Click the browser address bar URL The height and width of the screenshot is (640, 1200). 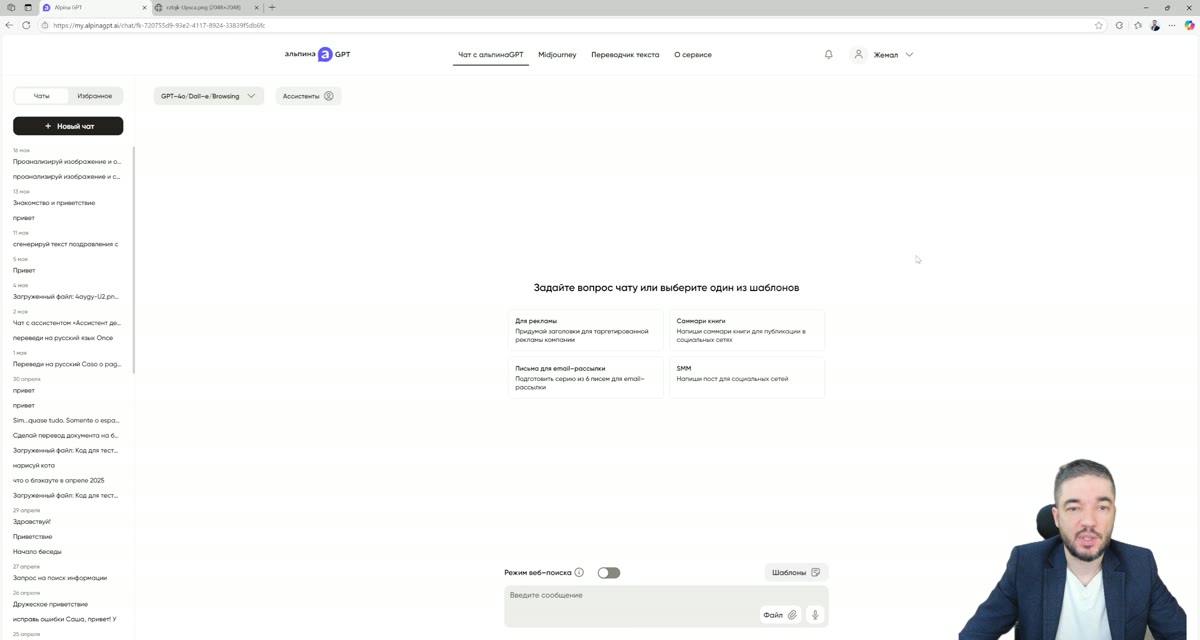pos(160,25)
